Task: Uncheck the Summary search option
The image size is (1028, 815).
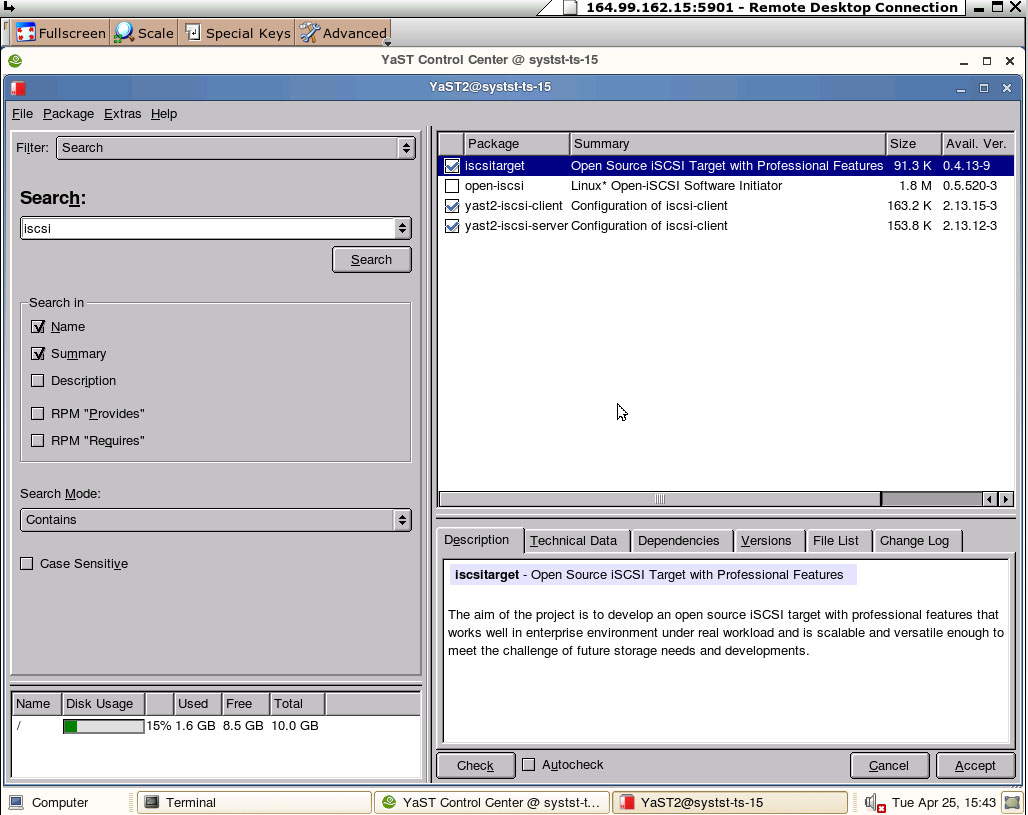Action: (x=38, y=354)
